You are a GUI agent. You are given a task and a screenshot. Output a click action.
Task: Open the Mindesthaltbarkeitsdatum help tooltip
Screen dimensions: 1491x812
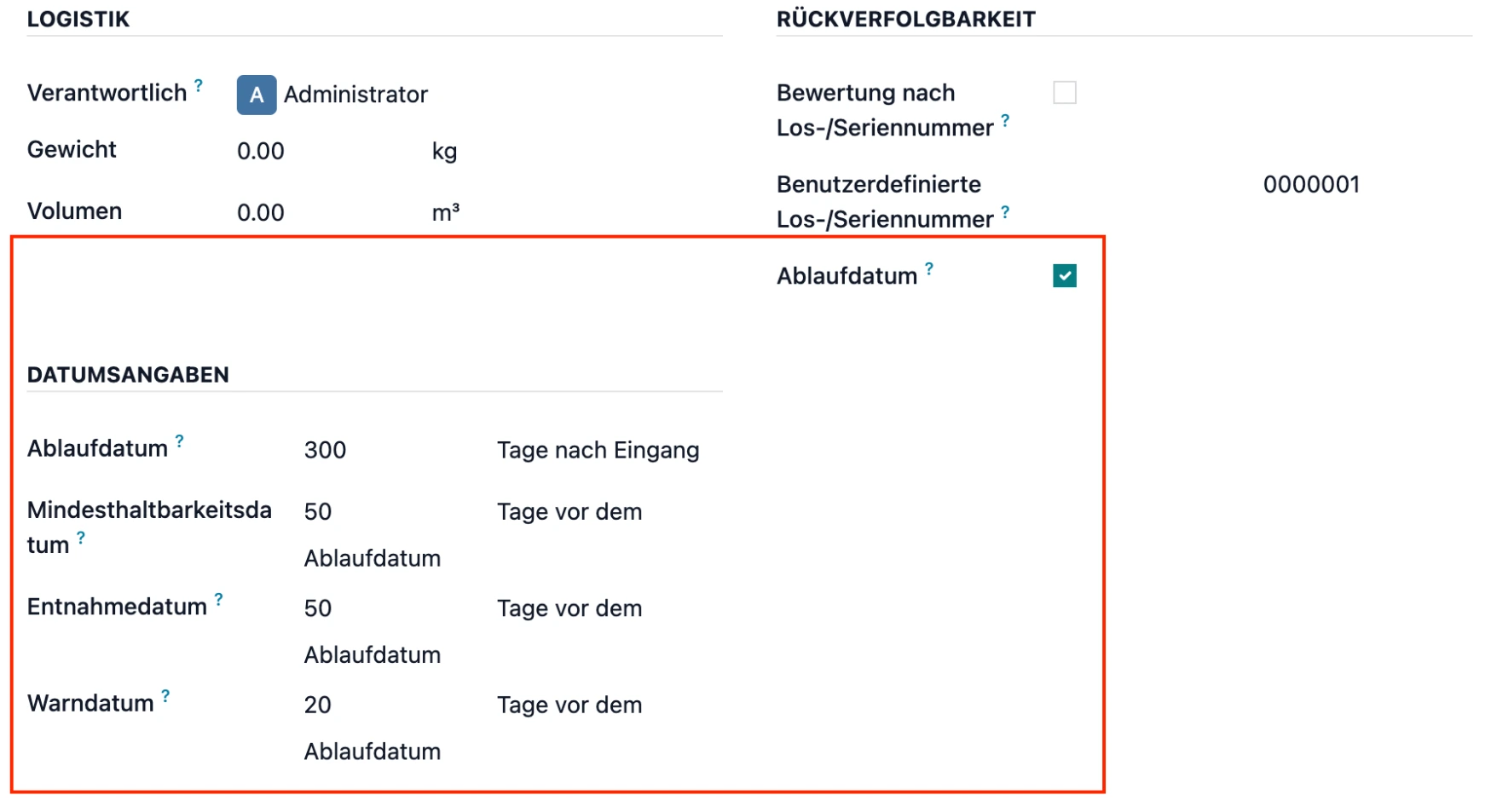(80, 537)
